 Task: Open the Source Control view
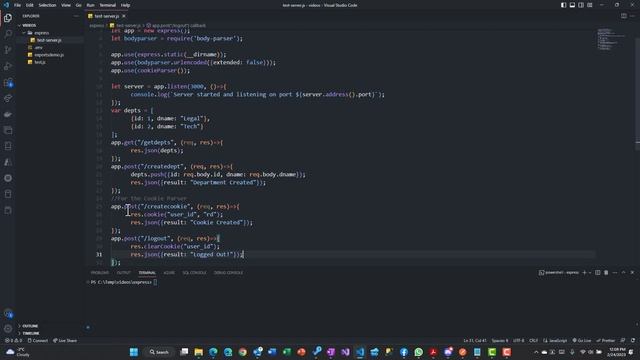(x=8, y=50)
